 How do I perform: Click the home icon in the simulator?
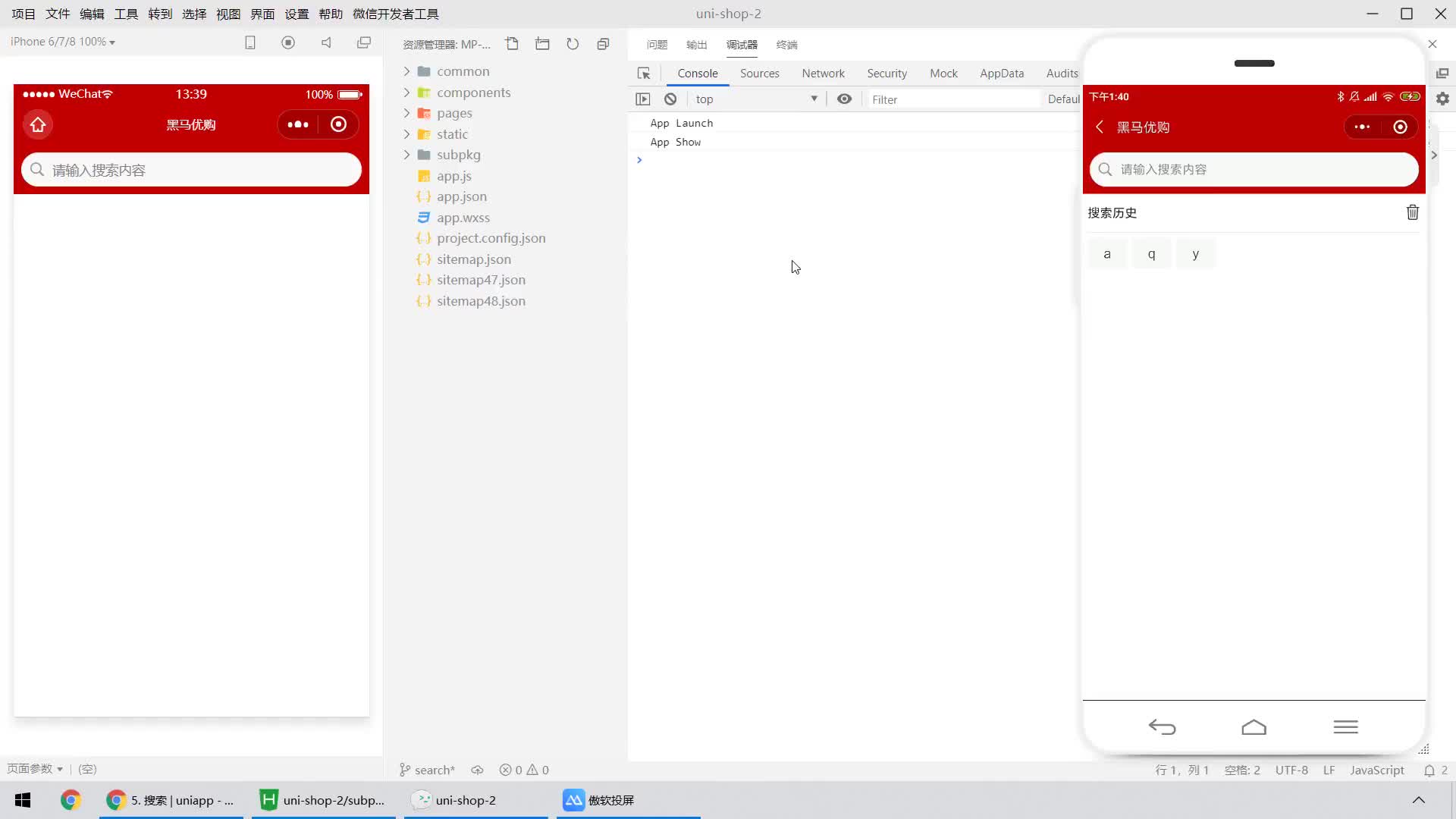coord(38,124)
